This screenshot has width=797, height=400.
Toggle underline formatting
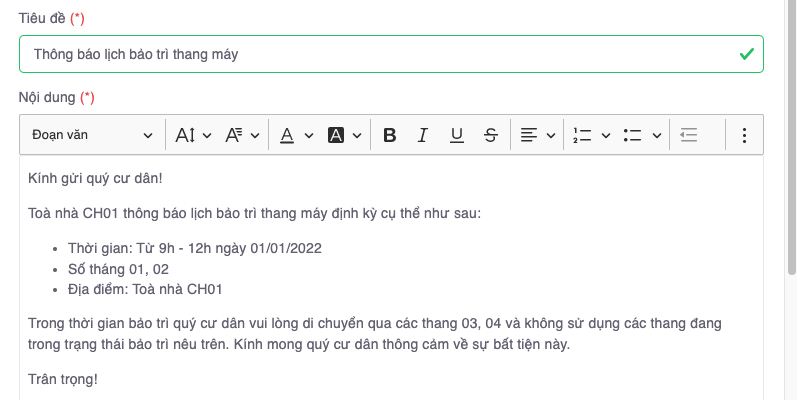456,135
